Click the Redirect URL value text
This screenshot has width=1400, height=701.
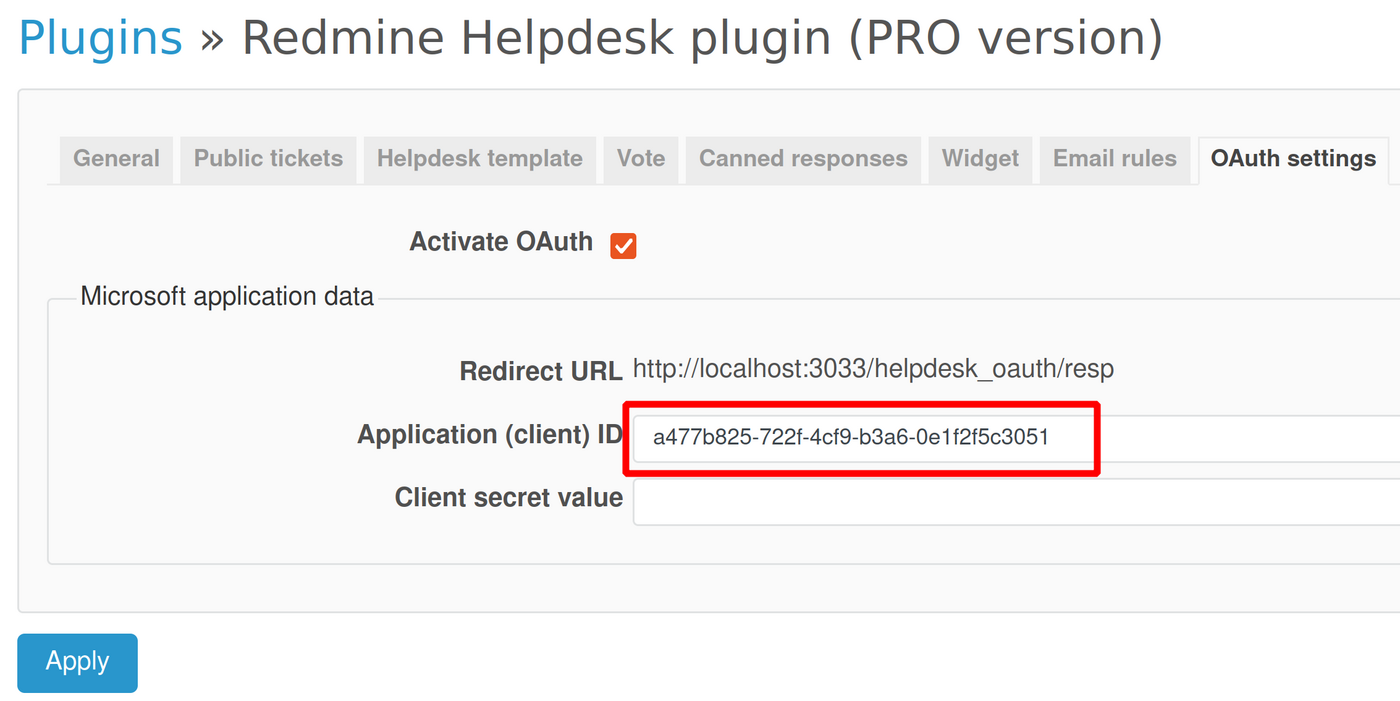pos(872,368)
